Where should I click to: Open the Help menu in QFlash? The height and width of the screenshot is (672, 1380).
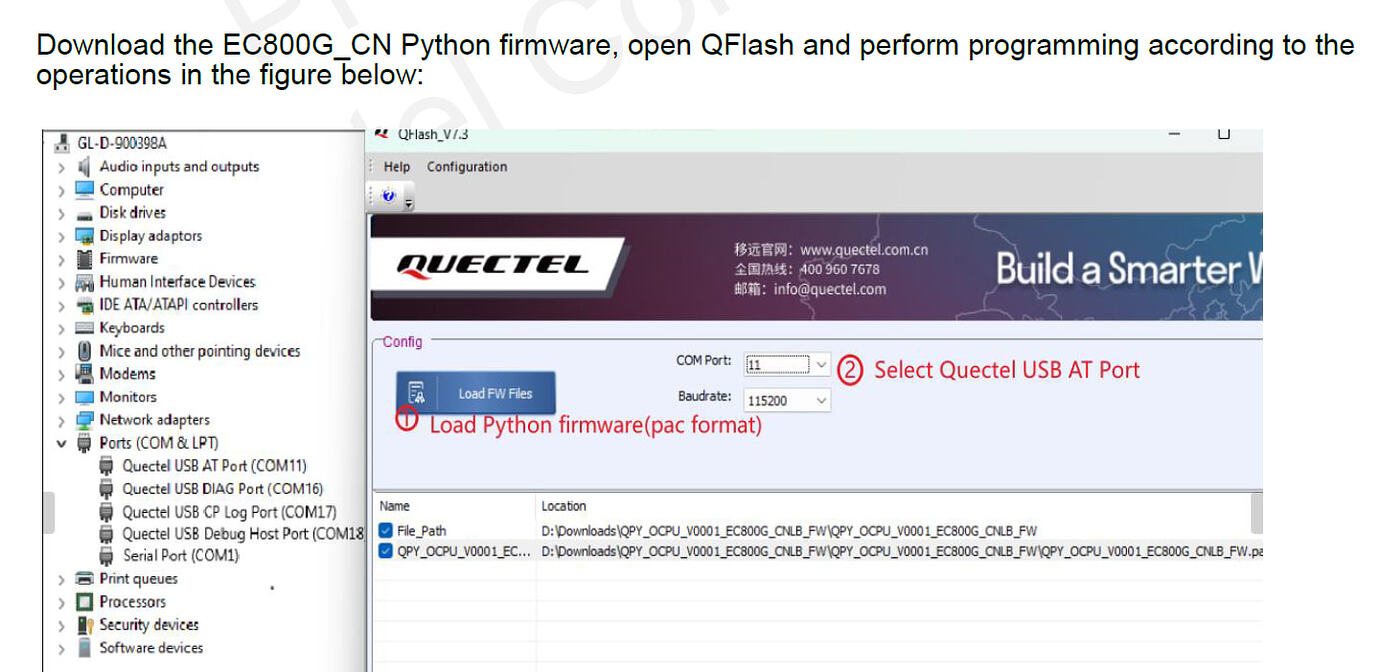click(x=397, y=167)
